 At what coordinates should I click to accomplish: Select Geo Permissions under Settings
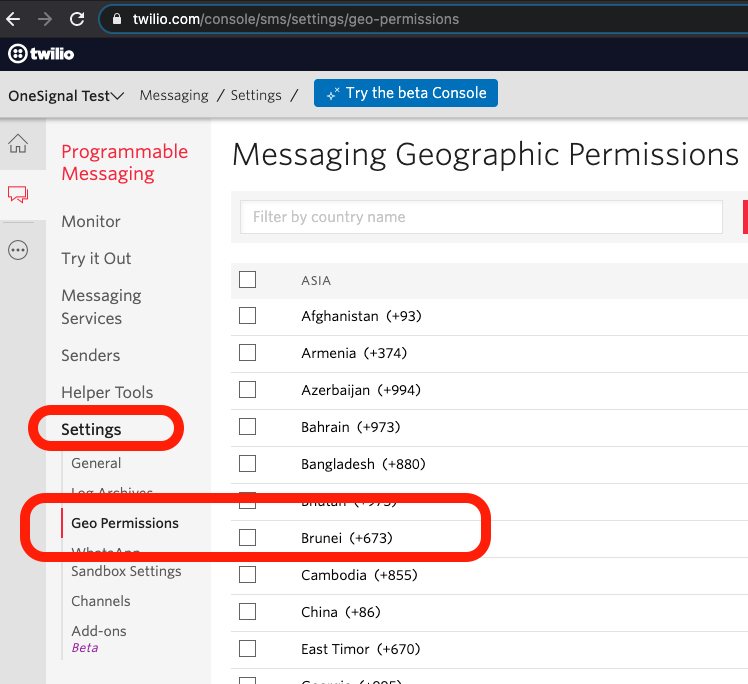pyautogui.click(x=125, y=523)
